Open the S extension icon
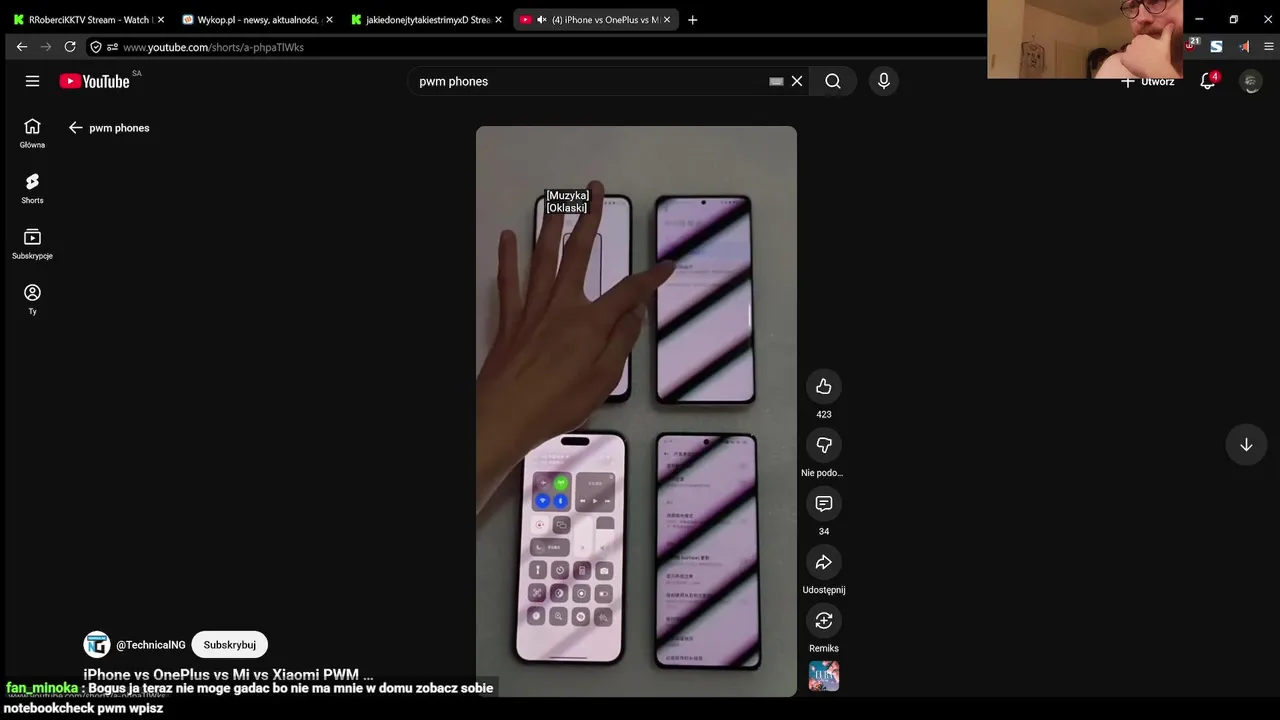This screenshot has height=720, width=1280. (x=1216, y=46)
